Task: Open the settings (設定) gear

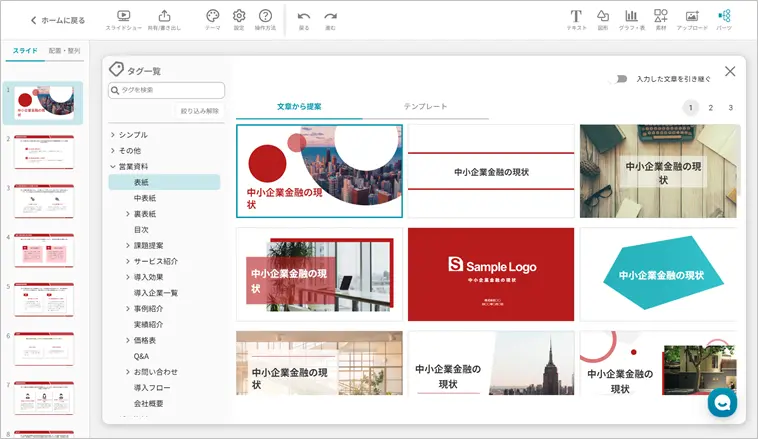Action: click(x=239, y=20)
